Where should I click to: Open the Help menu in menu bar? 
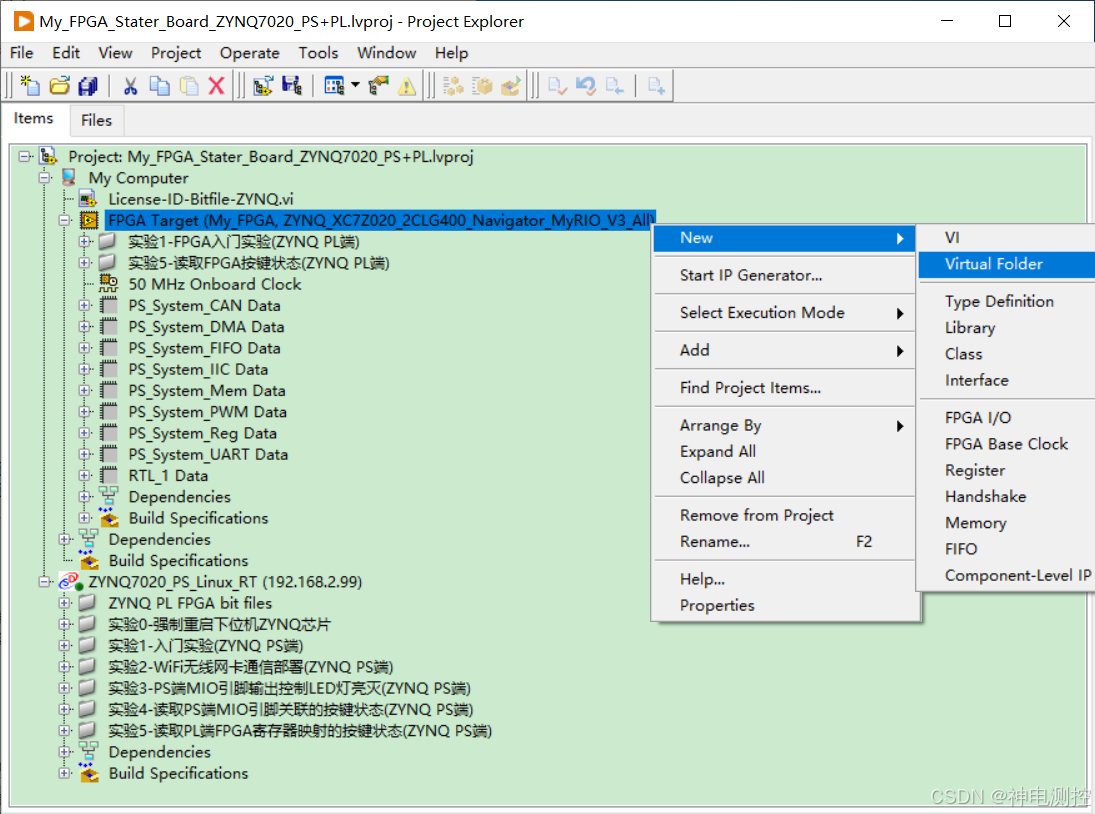(x=451, y=53)
